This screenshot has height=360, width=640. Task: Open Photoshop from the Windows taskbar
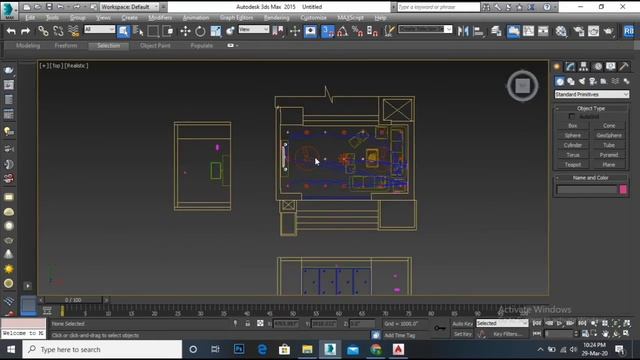point(239,349)
